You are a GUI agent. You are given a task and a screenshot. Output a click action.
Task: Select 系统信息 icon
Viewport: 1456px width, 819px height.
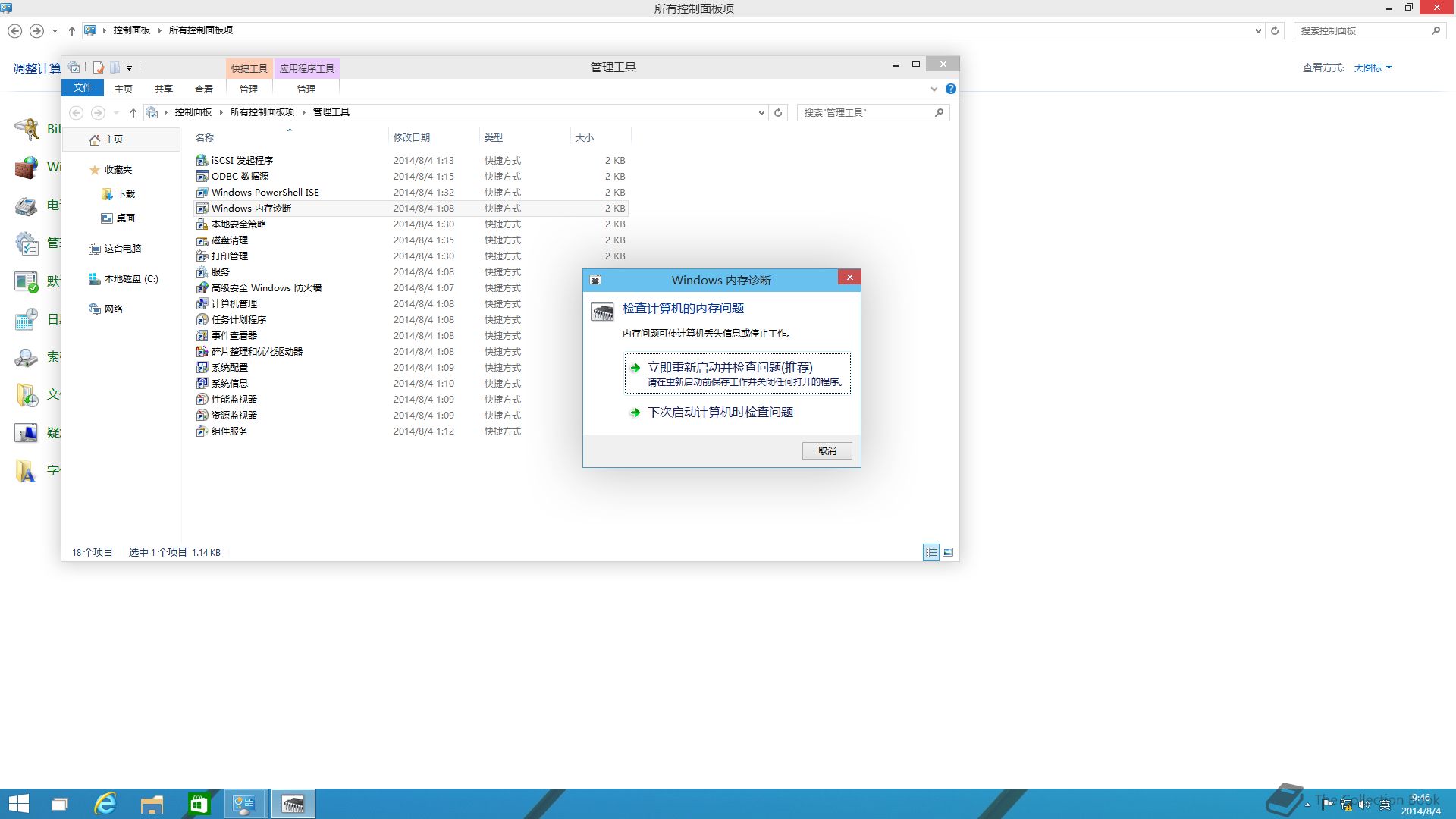click(202, 383)
